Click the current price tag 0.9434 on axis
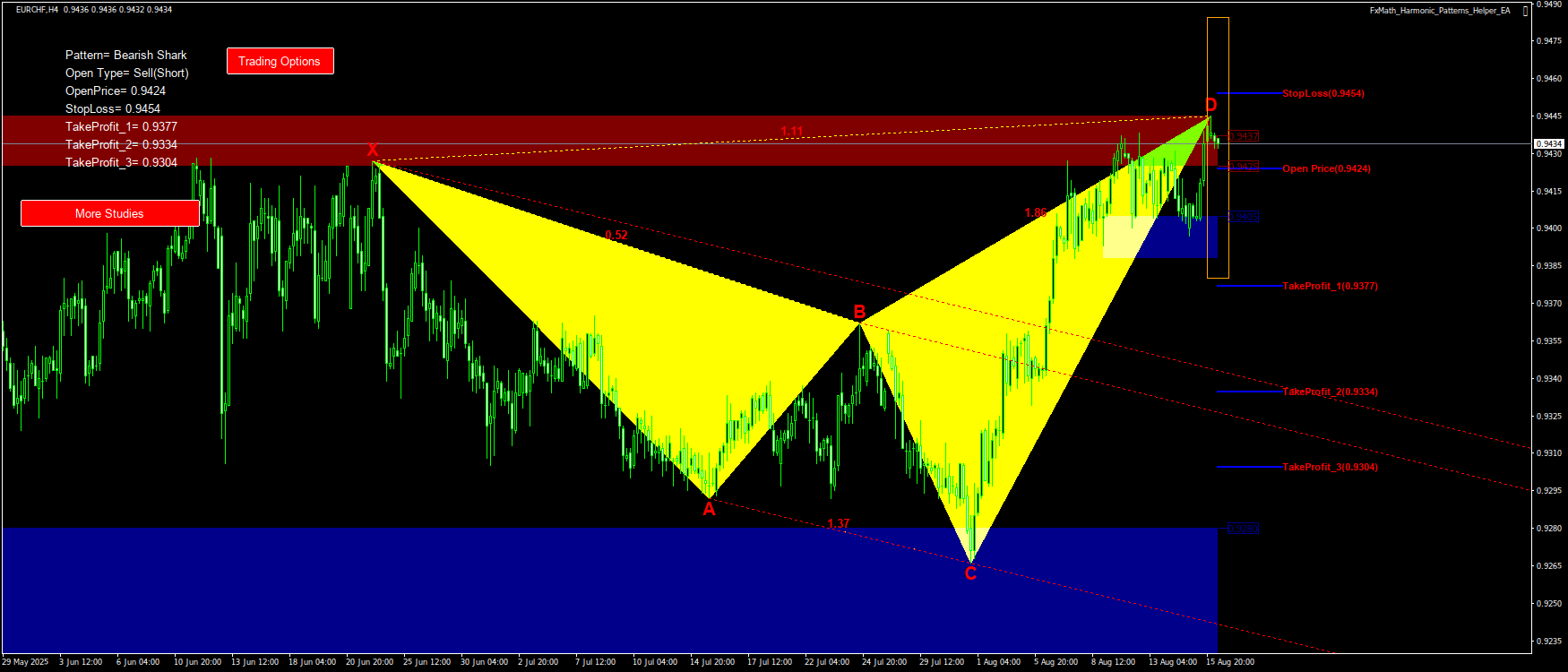Screen dimensions: 1568x672 click(x=1548, y=143)
